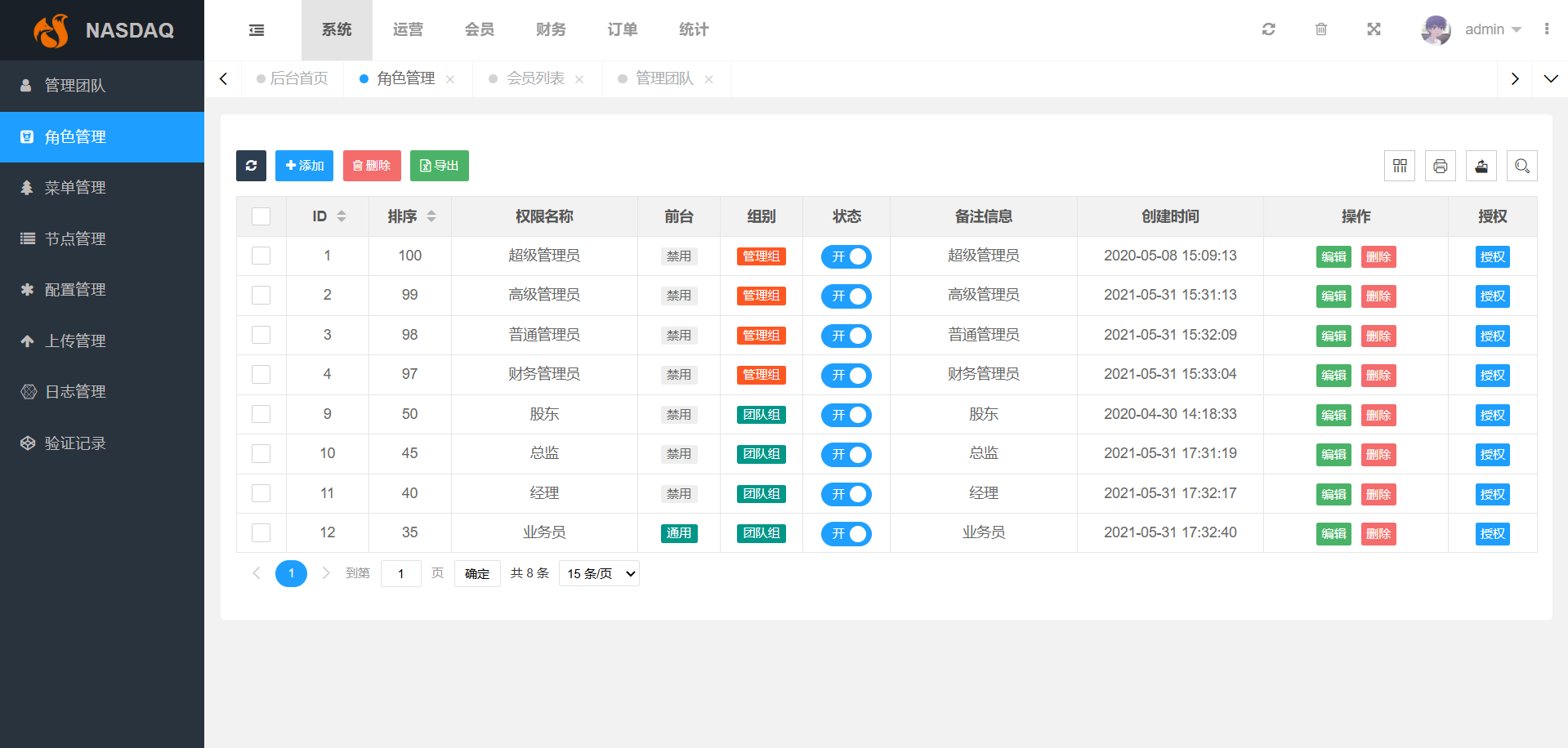Expand the tab options chevron at far right
Screen dimensions: 1568x748
point(1550,78)
